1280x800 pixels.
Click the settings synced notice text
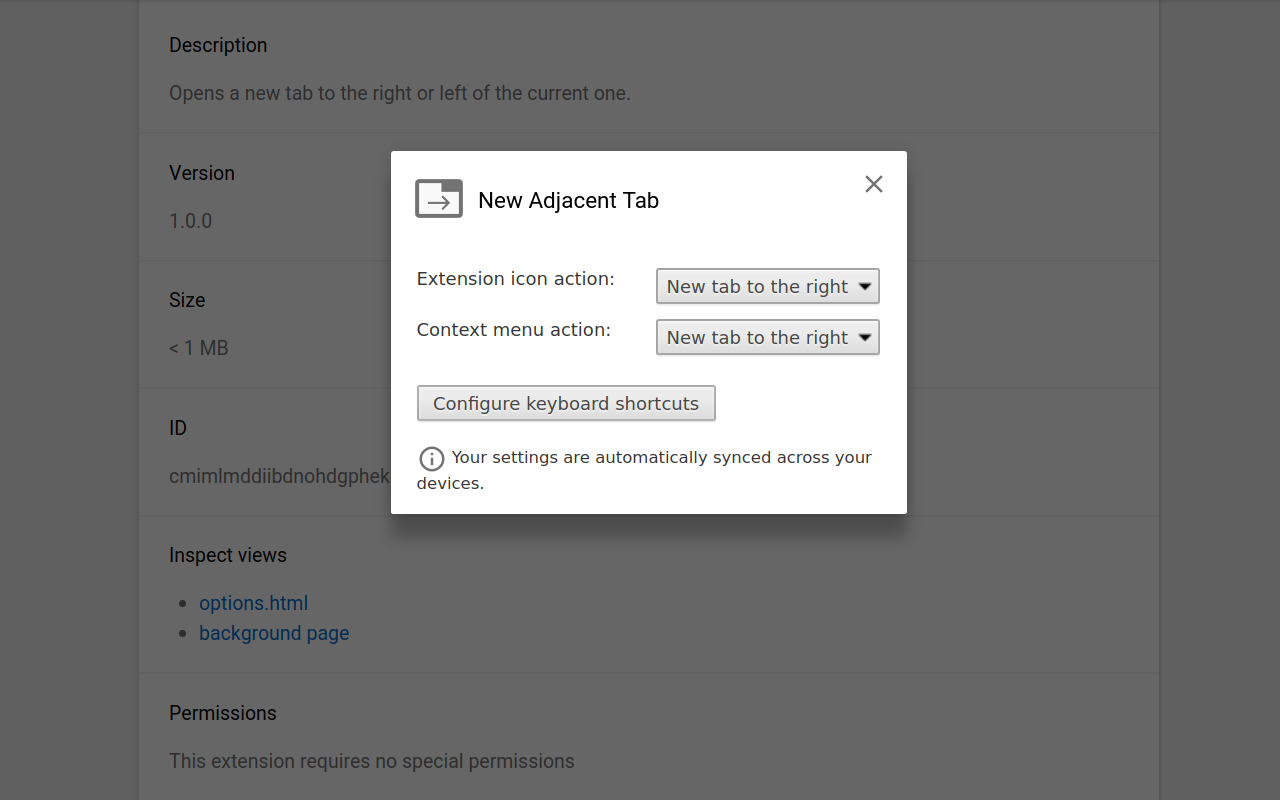(x=661, y=458)
